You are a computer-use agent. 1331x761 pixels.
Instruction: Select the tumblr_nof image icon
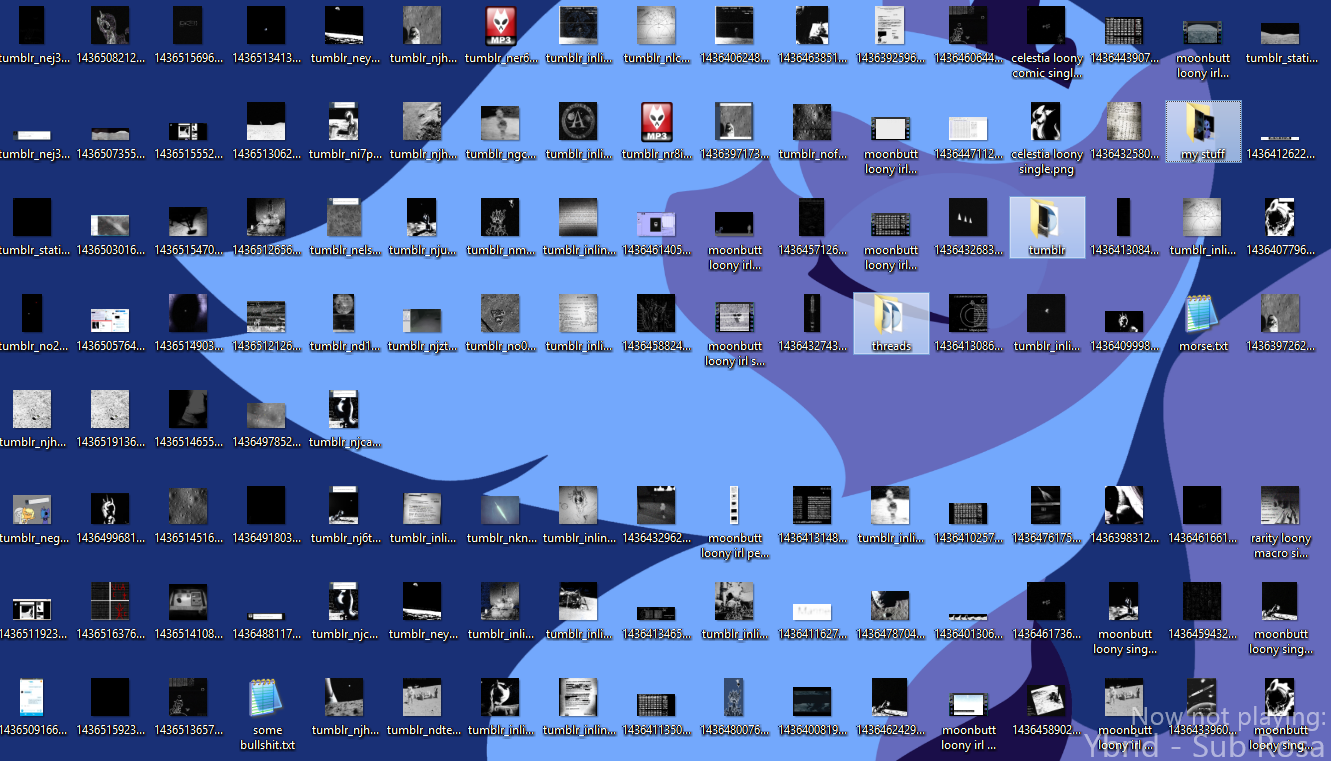point(813,122)
